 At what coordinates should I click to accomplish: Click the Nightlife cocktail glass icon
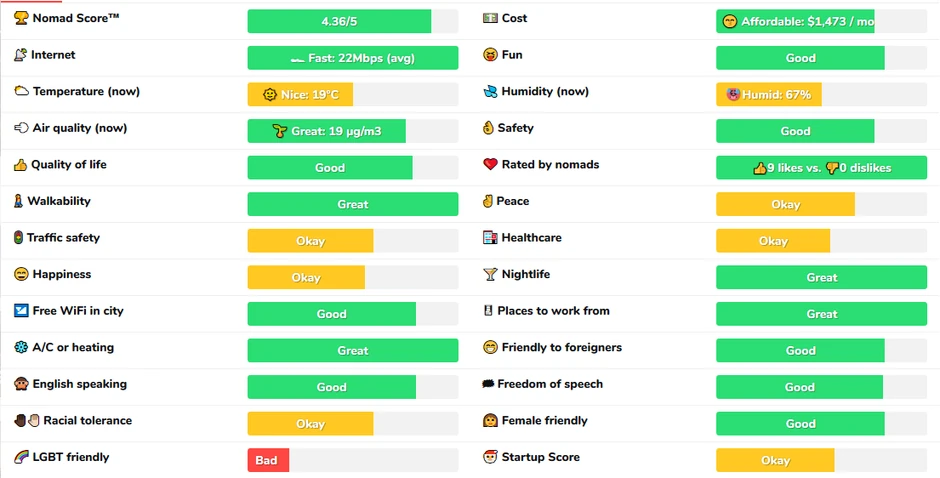pos(490,274)
